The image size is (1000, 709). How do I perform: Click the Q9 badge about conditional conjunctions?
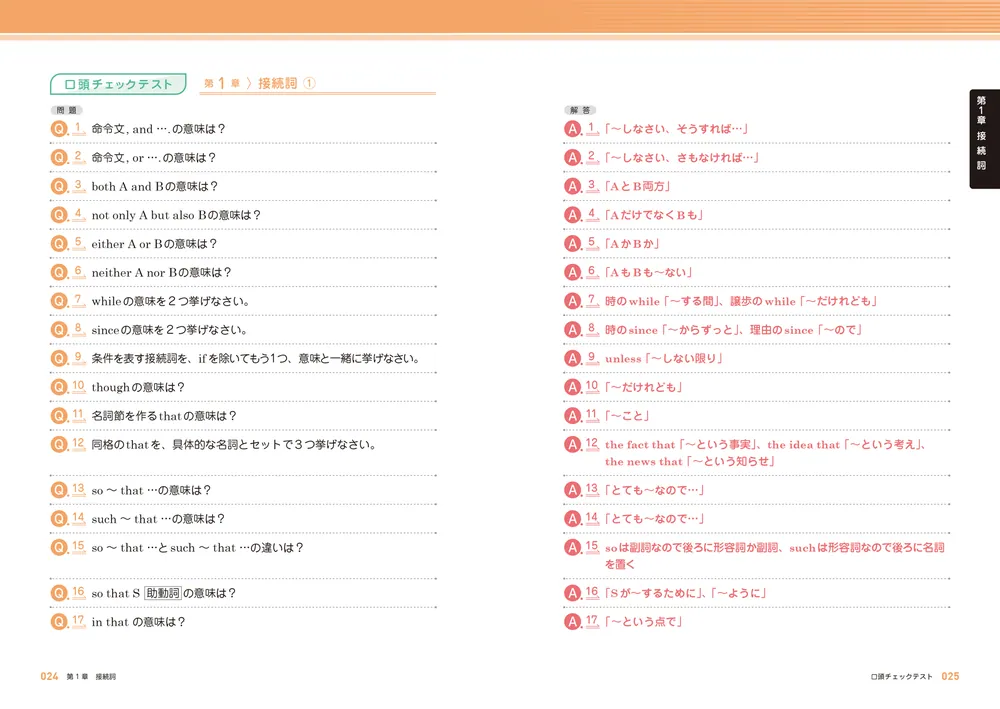pyautogui.click(x=60, y=357)
